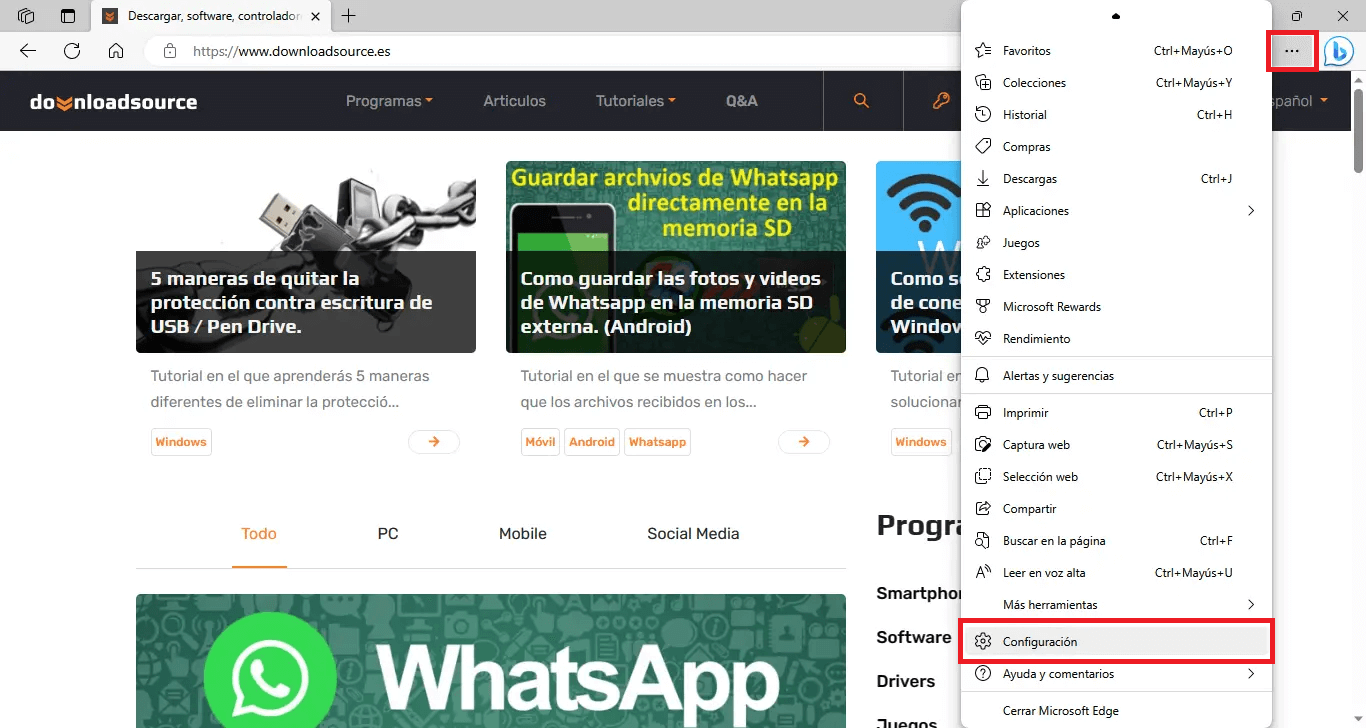1366x728 pixels.
Task: Open the language dropdown arrow
Action: pos(1323,101)
